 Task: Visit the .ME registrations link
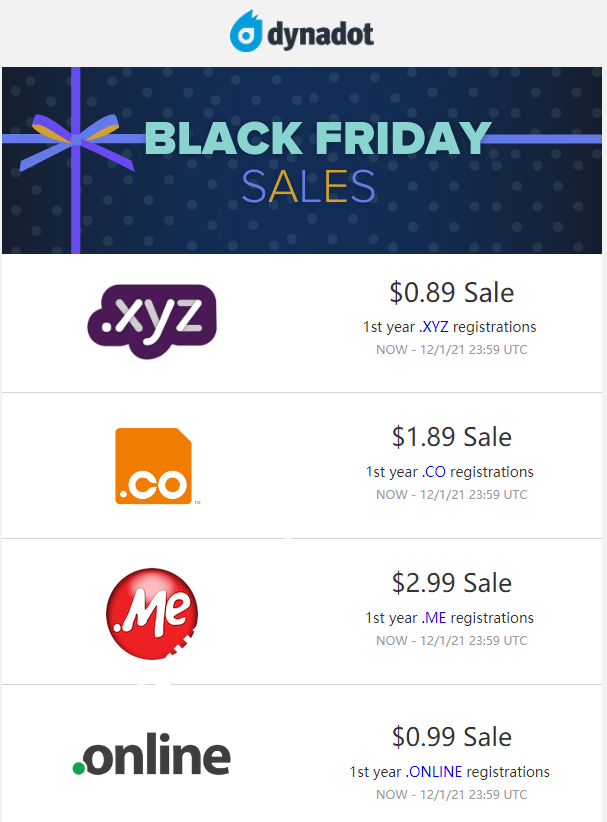[x=435, y=618]
